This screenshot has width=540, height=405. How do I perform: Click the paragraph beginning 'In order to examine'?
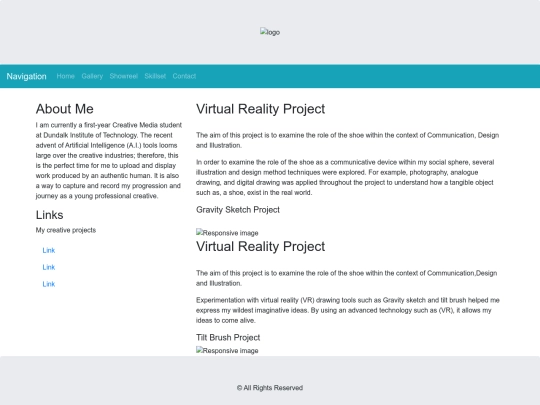click(345, 177)
